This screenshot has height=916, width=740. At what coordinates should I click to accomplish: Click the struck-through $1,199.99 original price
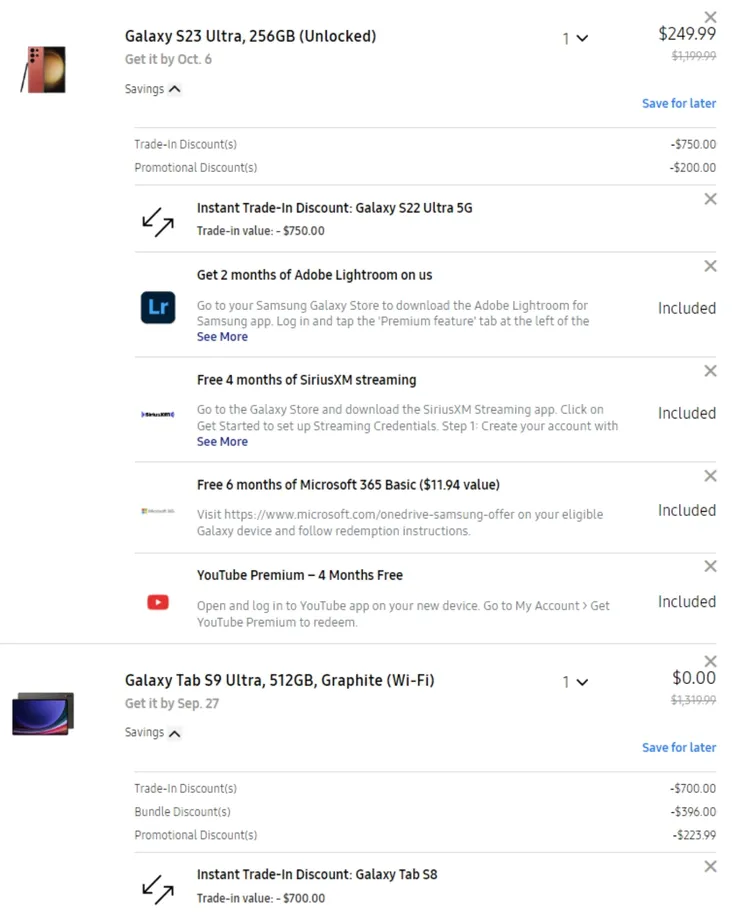(x=694, y=56)
